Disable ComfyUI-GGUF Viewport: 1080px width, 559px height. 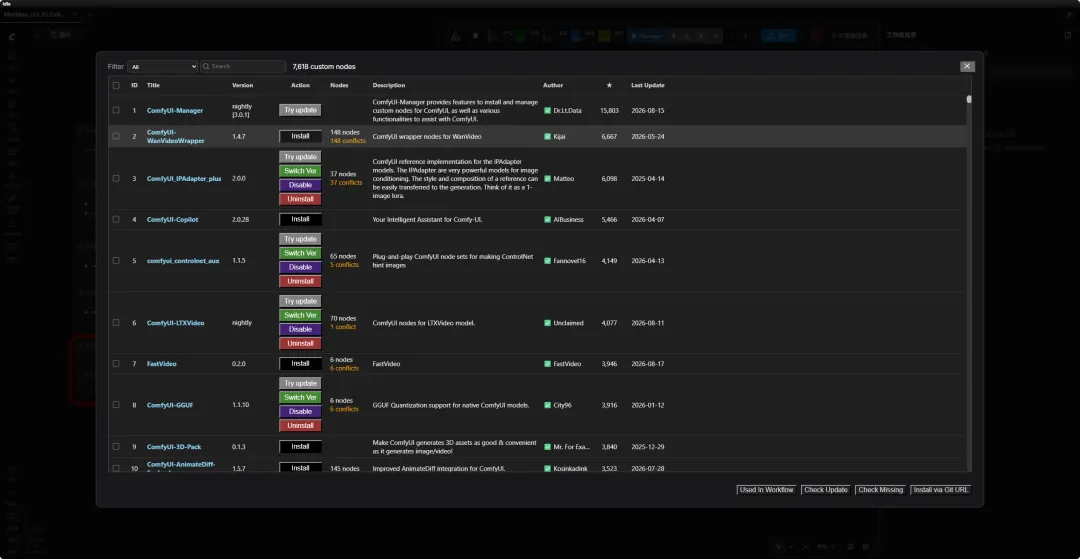pyautogui.click(x=300, y=412)
